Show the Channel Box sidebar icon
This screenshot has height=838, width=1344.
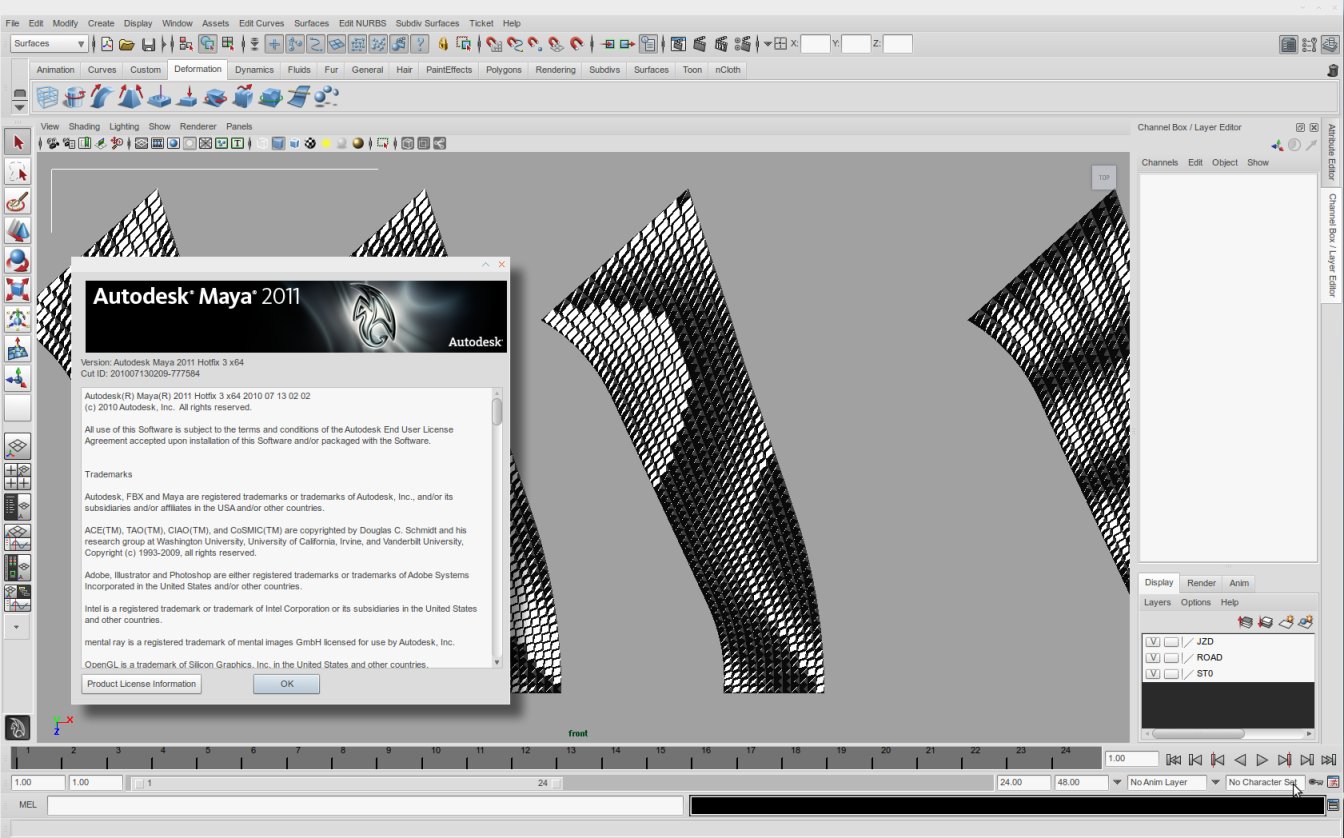coord(1329,44)
